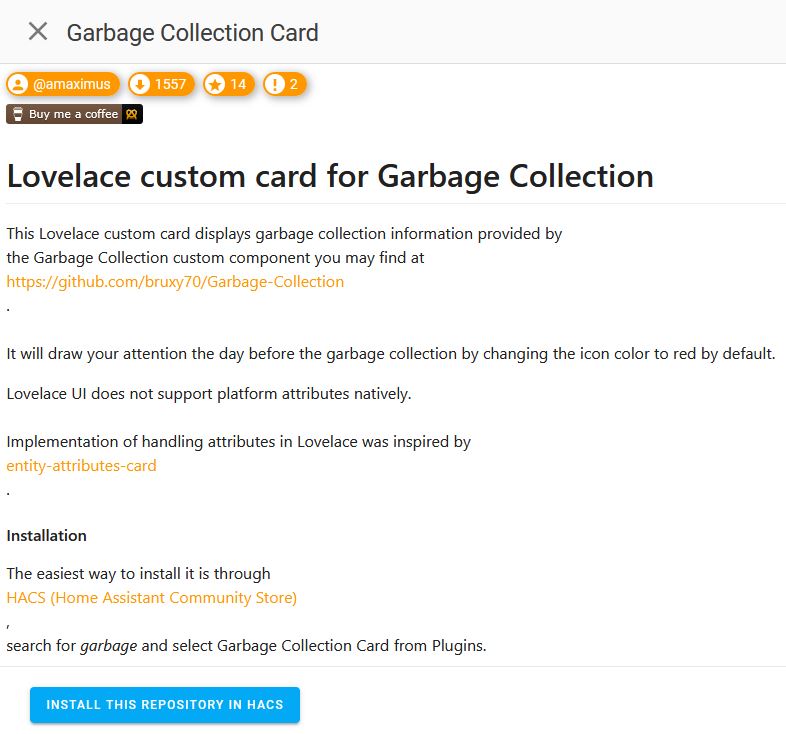Viewport: 786px width, 734px height.
Task: Click the Lovelace custom card main heading
Action: point(330,177)
